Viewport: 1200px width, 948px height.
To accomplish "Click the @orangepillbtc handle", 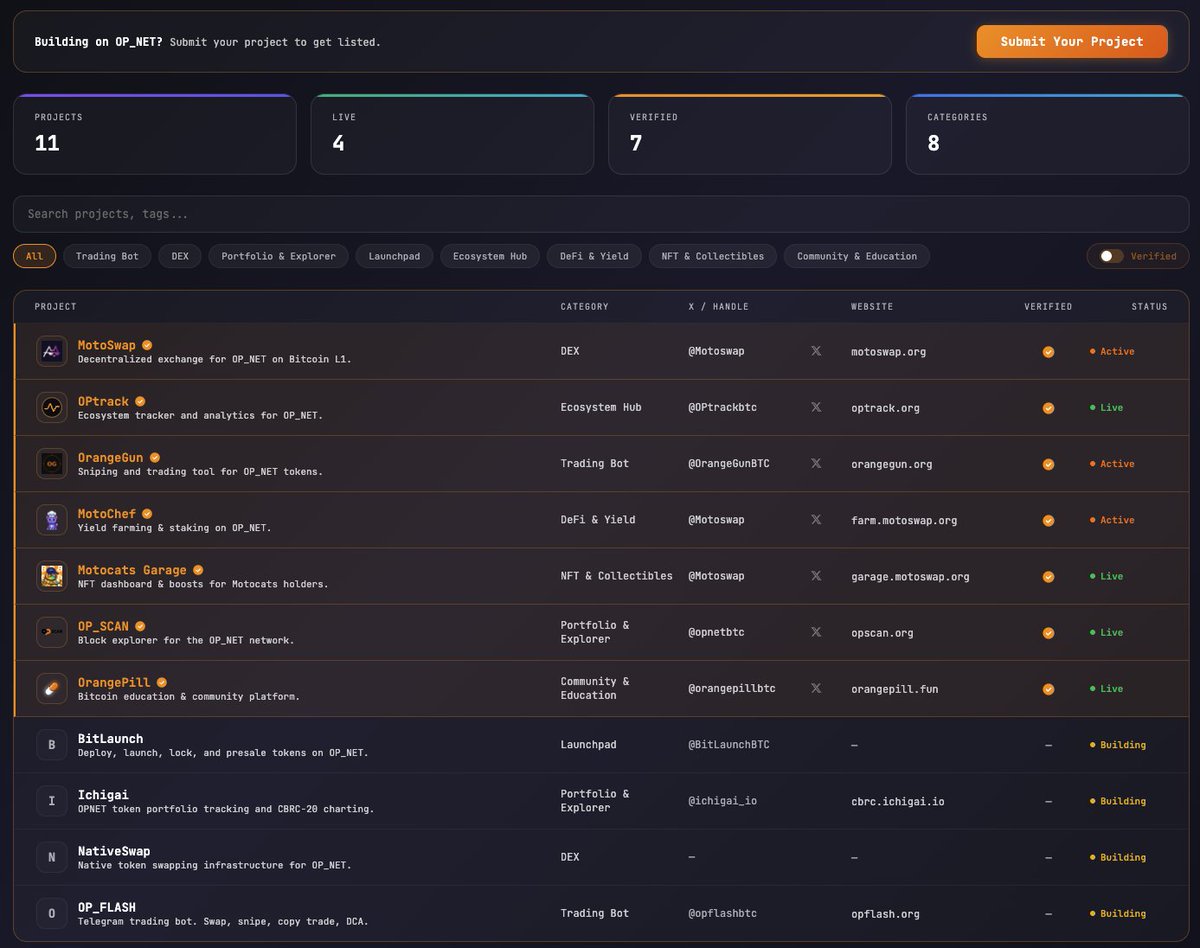I will [732, 688].
